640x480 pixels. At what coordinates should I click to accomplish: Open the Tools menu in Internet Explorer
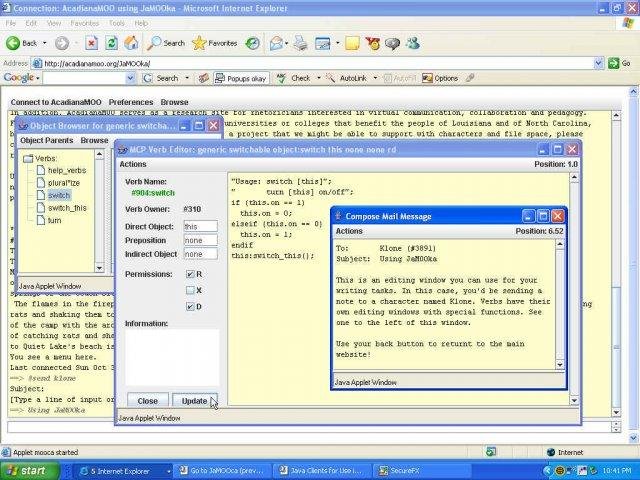[117, 23]
